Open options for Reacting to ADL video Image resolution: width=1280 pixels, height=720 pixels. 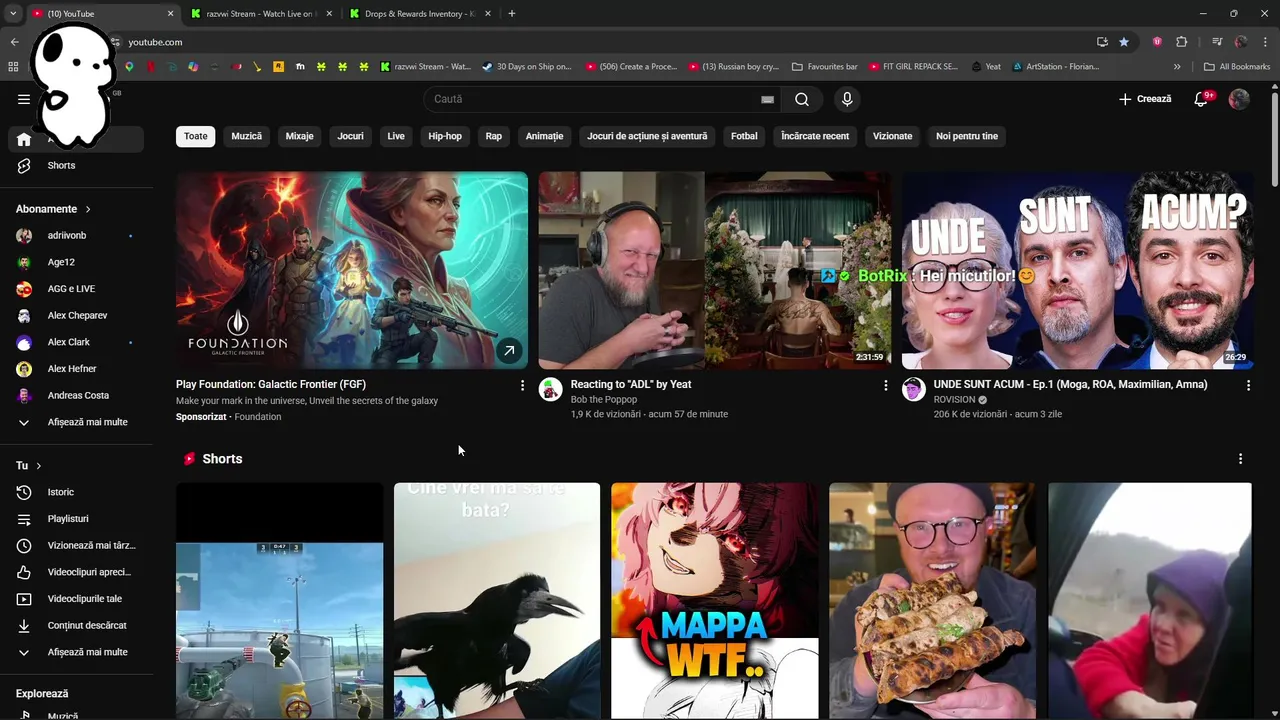tap(885, 385)
